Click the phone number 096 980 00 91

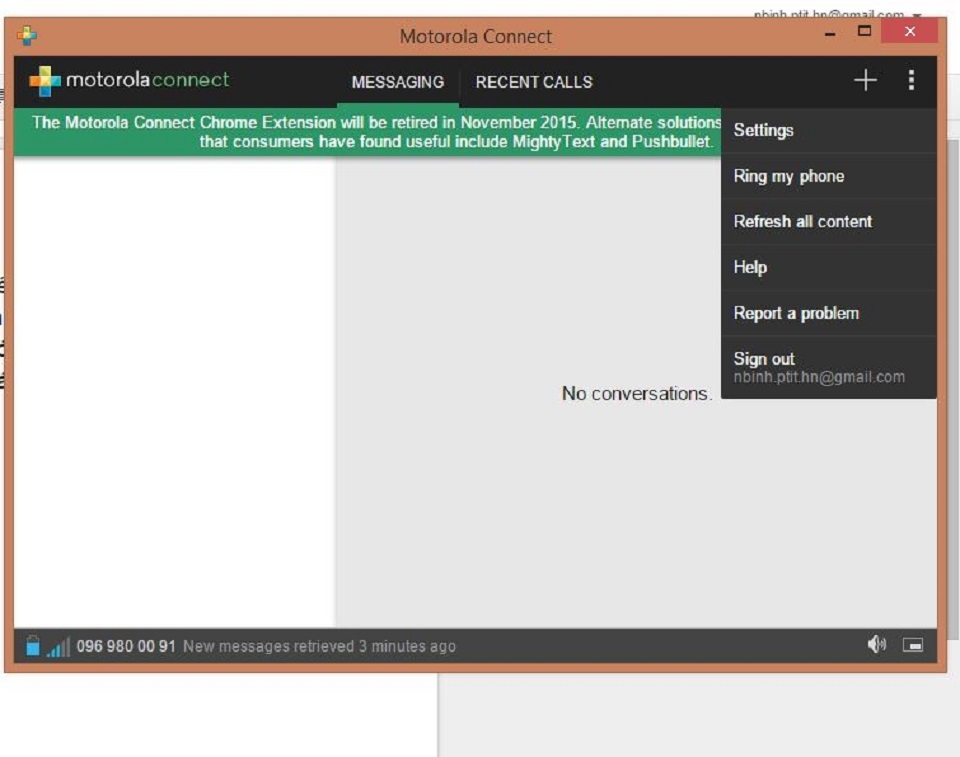126,646
